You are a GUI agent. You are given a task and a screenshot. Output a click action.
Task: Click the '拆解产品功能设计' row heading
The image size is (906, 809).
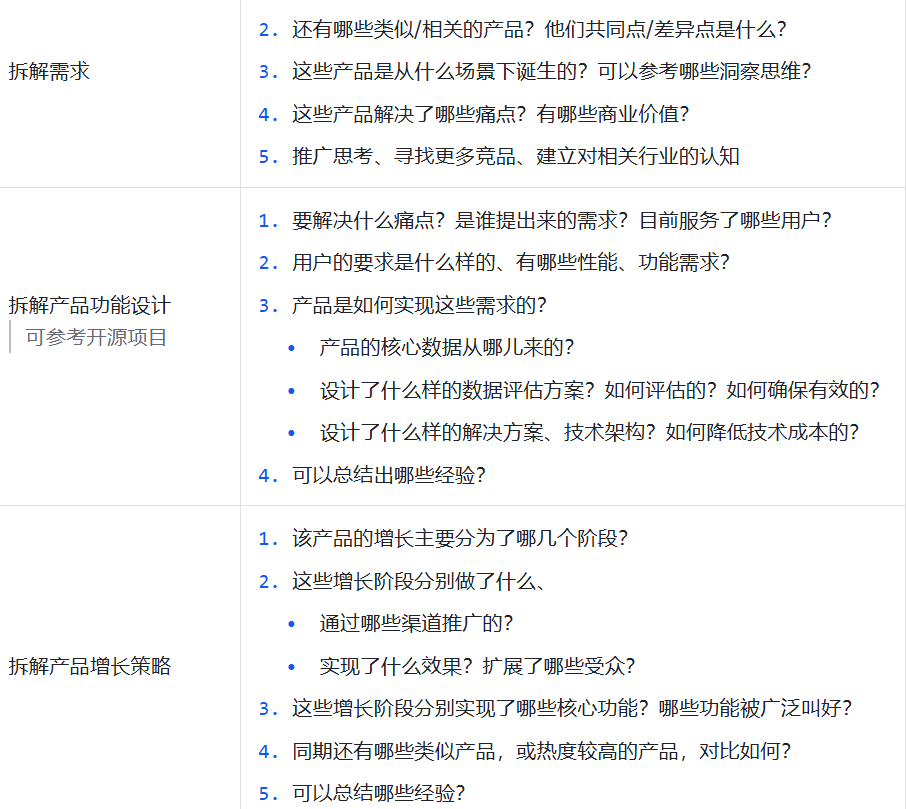(90, 305)
